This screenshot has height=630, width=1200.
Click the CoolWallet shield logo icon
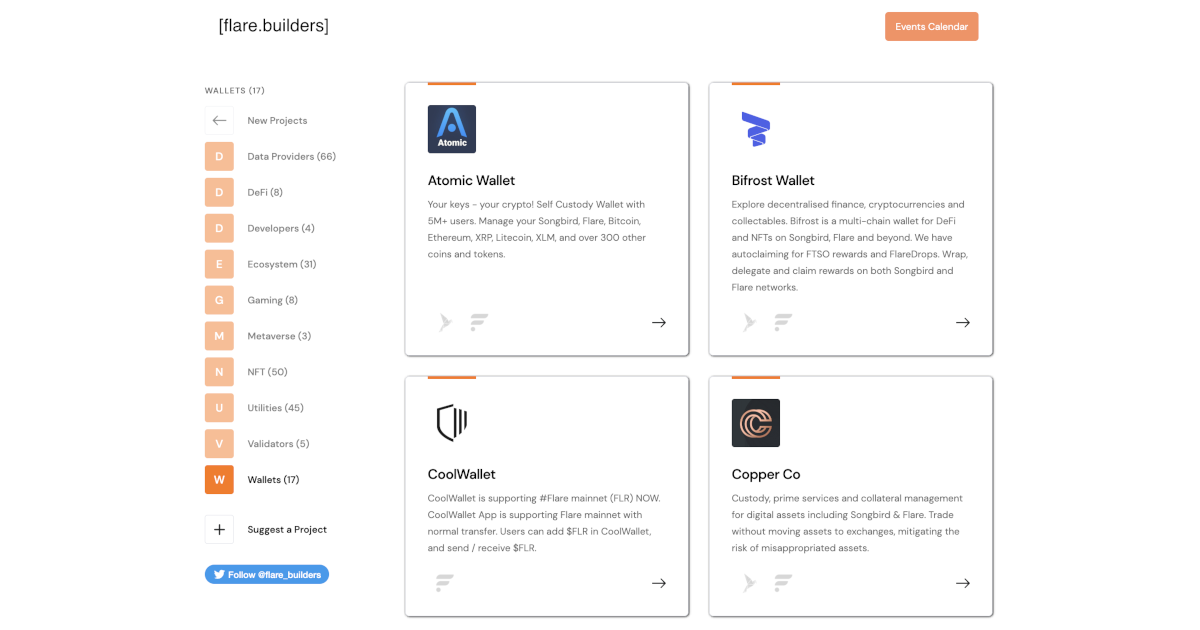point(452,422)
